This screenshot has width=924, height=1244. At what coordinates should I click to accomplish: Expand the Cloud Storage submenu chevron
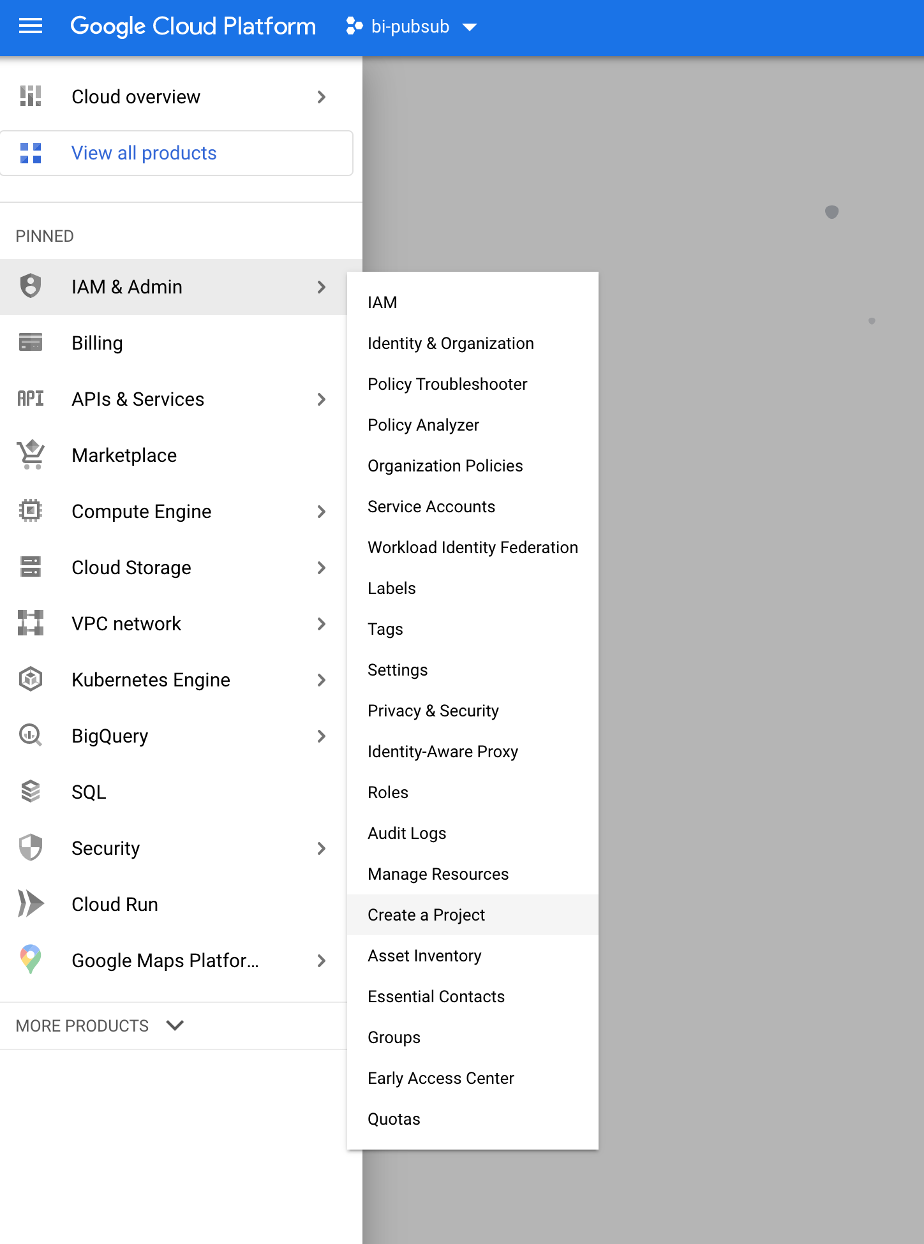click(x=321, y=567)
